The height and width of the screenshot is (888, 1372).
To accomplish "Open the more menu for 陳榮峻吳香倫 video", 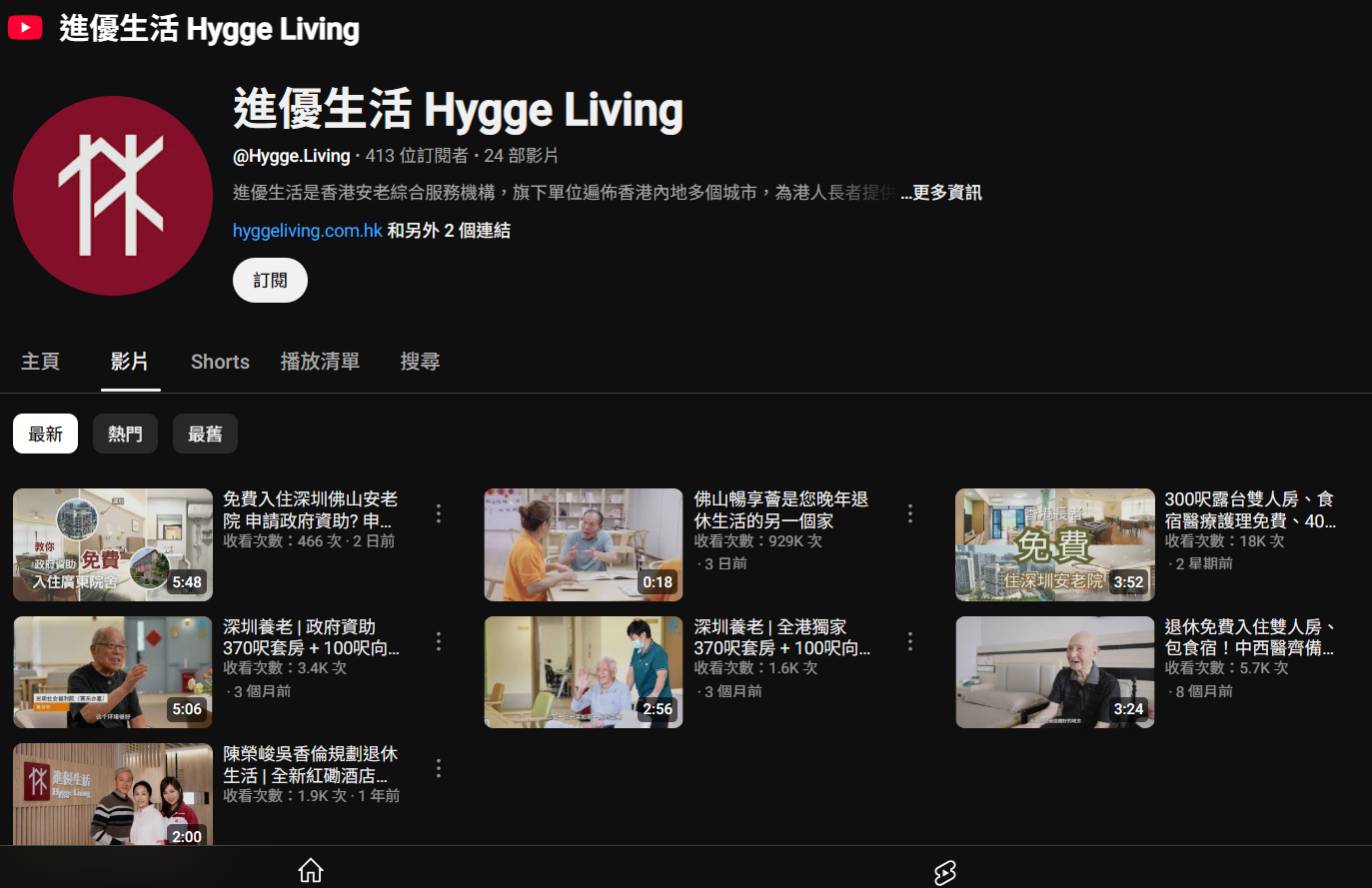I will click(439, 768).
